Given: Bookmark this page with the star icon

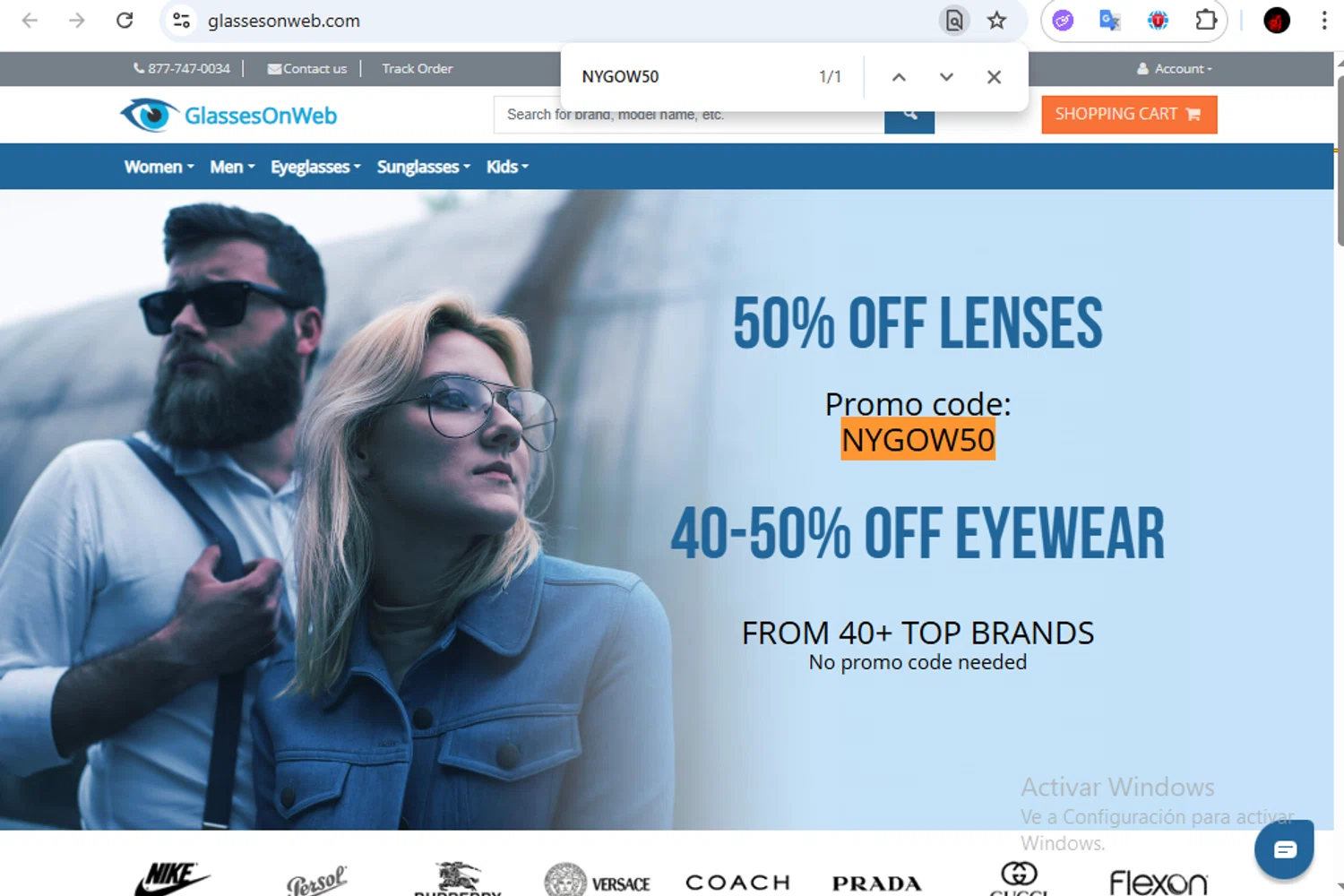Looking at the screenshot, I should pos(996,21).
